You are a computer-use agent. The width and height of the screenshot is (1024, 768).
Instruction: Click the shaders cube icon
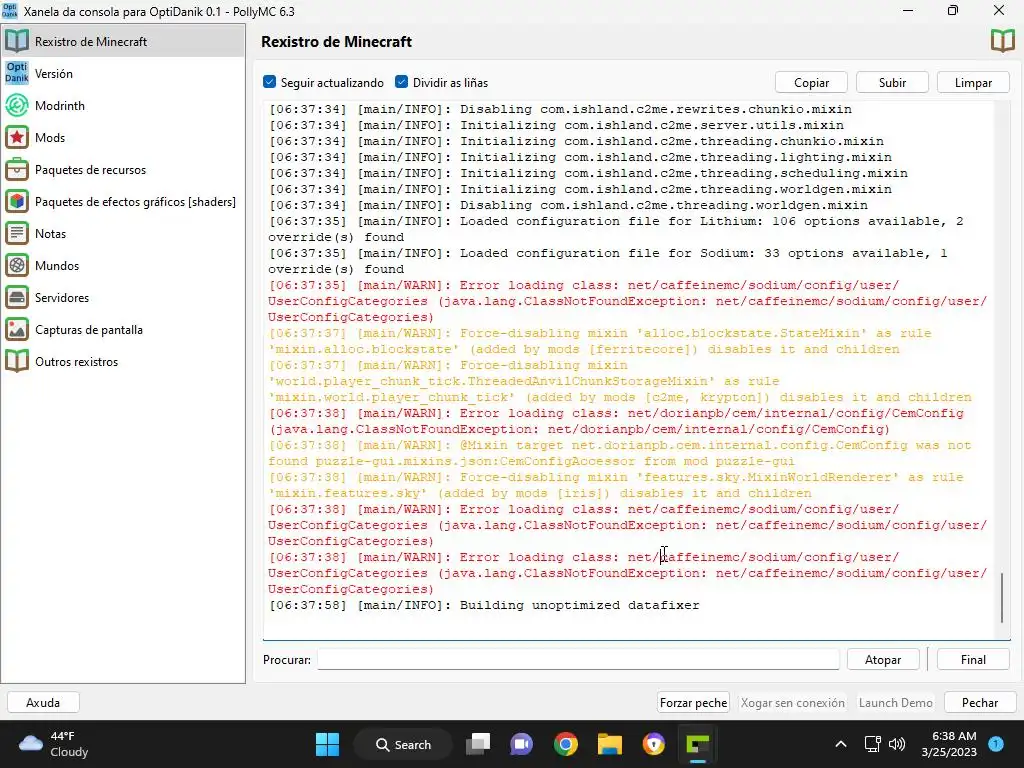click(x=17, y=201)
